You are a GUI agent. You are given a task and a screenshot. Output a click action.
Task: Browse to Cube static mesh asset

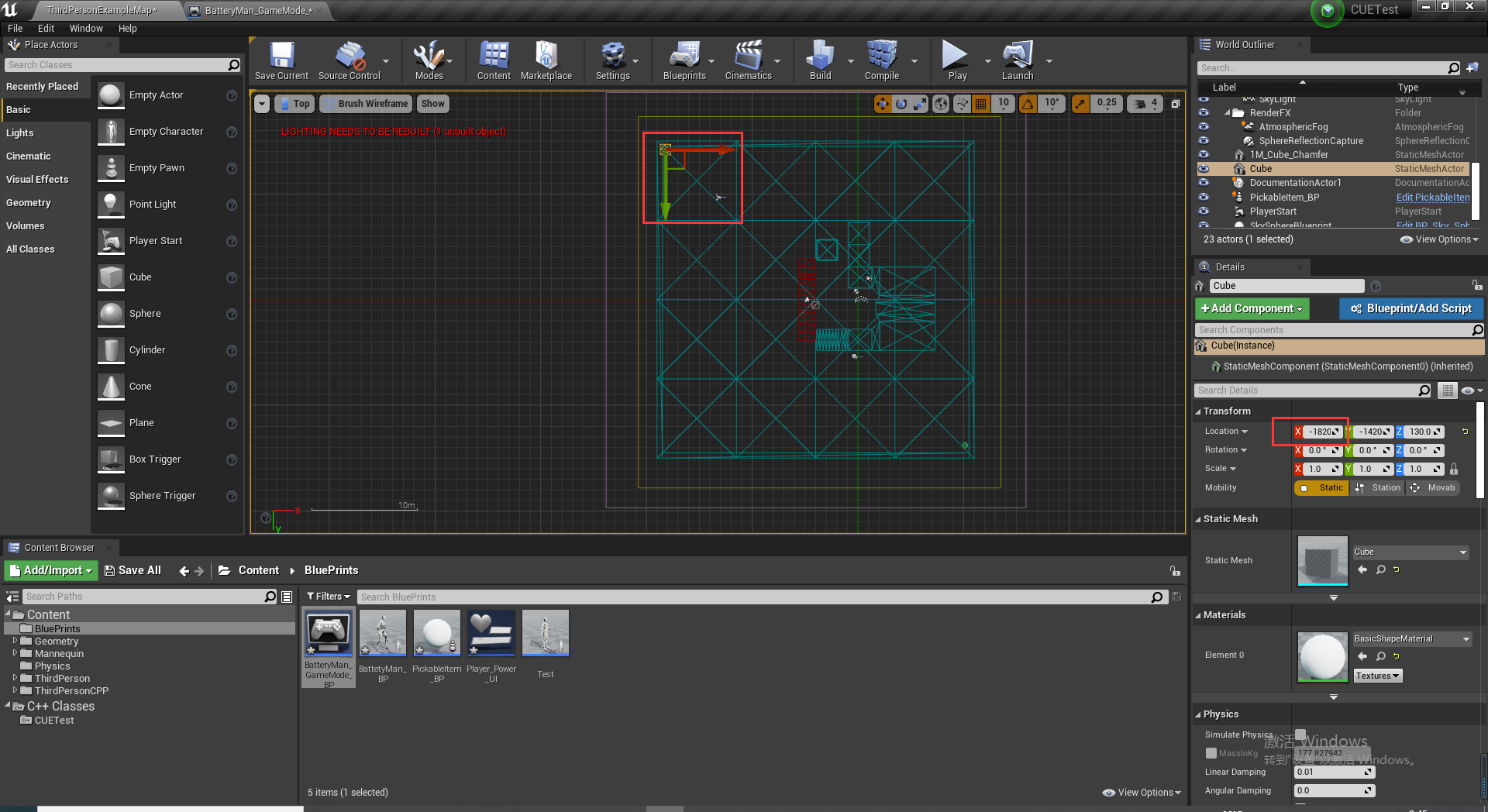click(1381, 569)
